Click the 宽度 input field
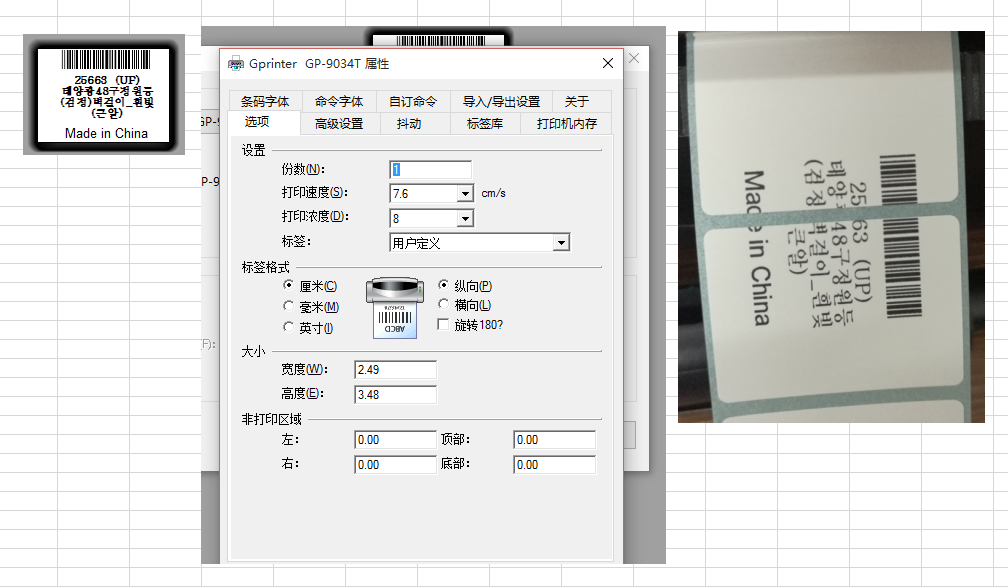 (395, 370)
